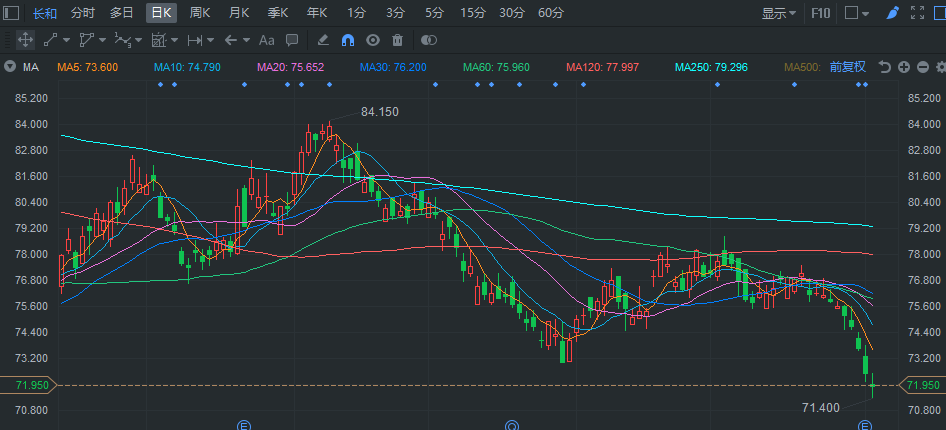Select the 日K daily candlestick tab
This screenshot has height=430, width=946.
click(x=161, y=13)
